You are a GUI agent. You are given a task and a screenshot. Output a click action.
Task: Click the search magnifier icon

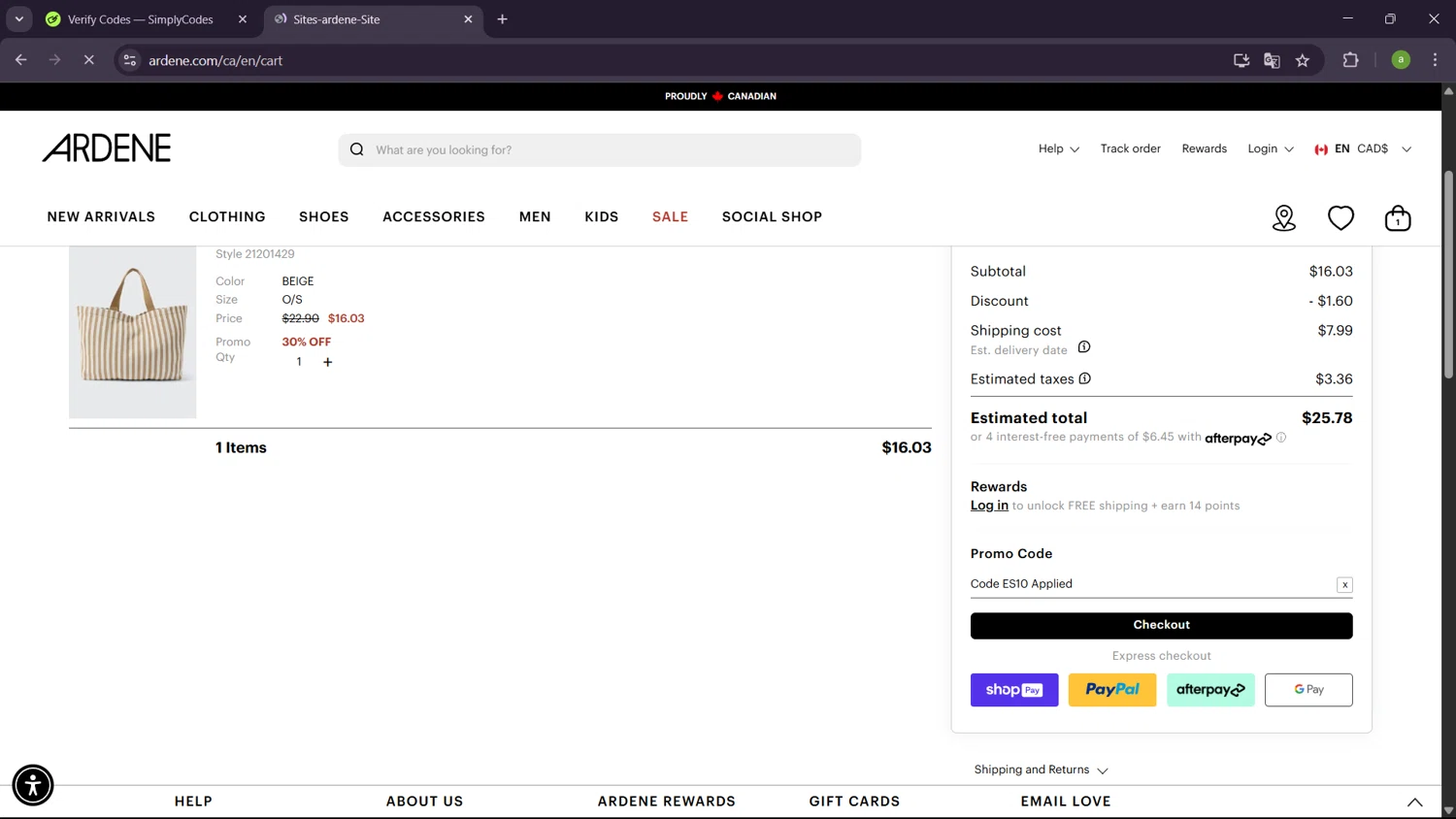356,149
